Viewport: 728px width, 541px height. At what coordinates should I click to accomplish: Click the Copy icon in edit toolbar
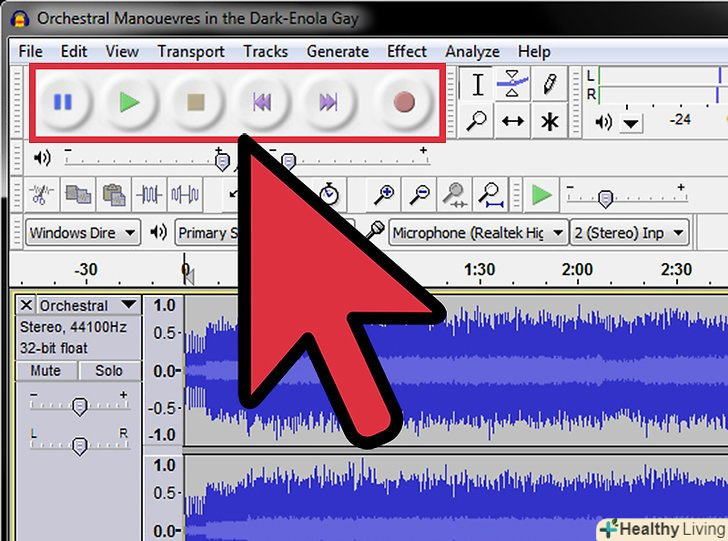[78, 194]
